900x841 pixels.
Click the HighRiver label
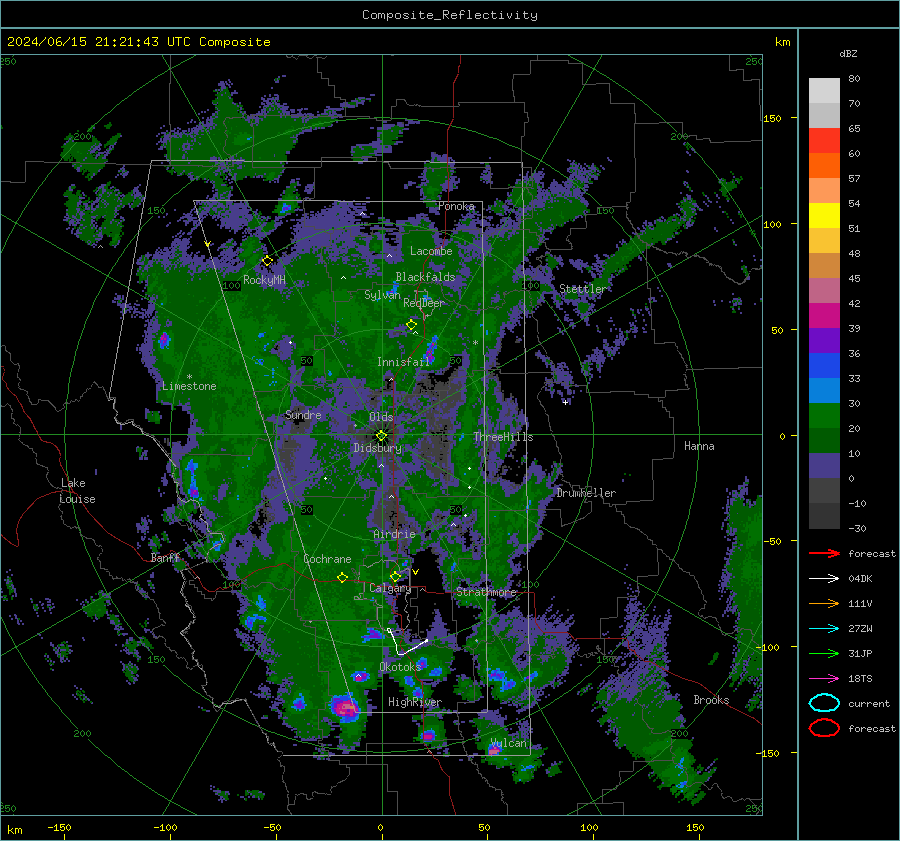click(415, 702)
